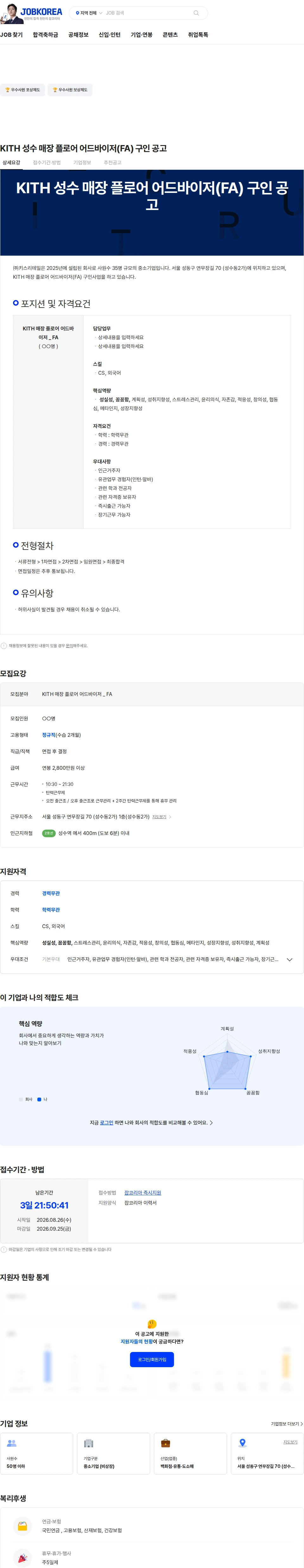Viewport: 304px width, 1568px height.
Task: Click the 경력무관 career link
Action: coord(51,894)
